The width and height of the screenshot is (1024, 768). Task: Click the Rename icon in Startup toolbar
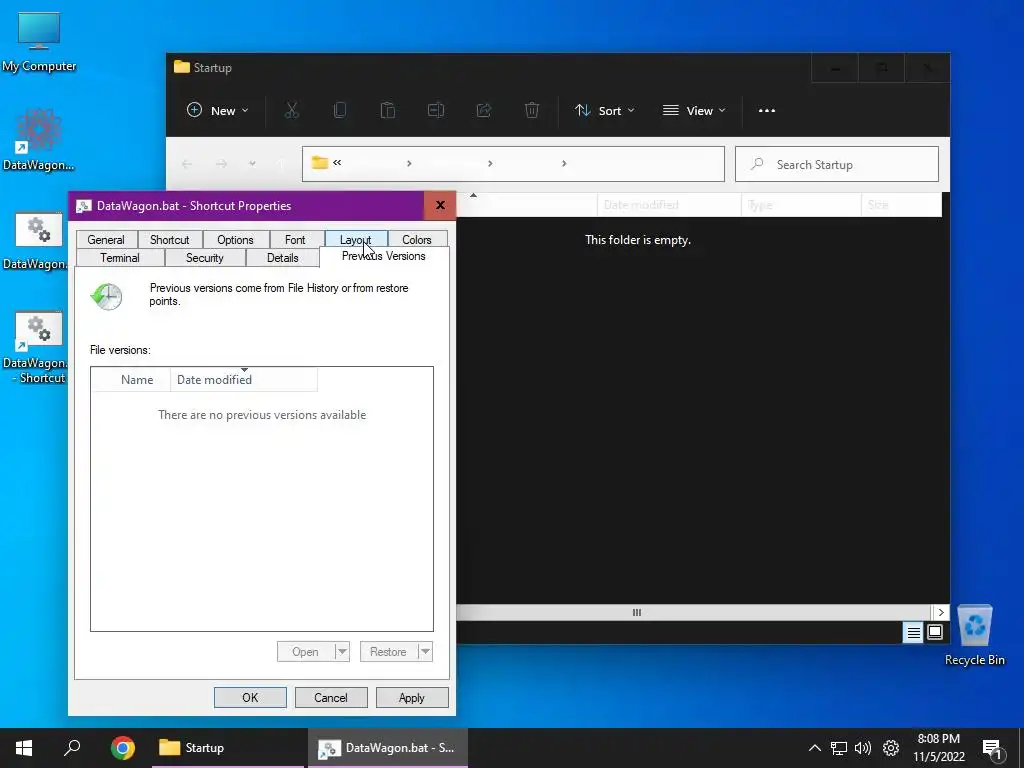coord(436,110)
